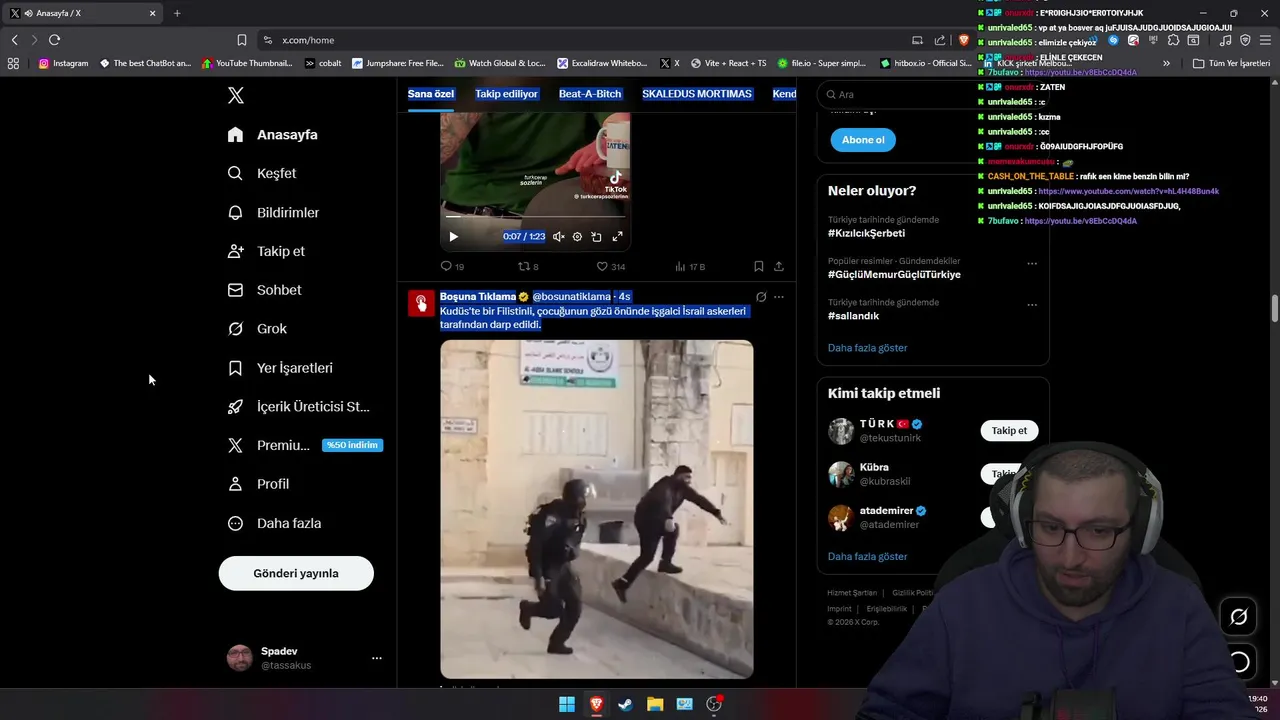The width and height of the screenshot is (1280, 720).
Task: Open the Anasayfa home page
Action: point(273,135)
